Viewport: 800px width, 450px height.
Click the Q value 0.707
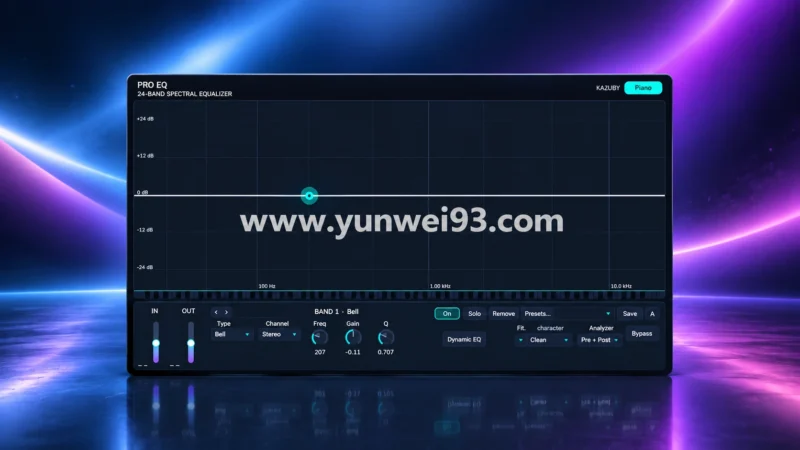[x=386, y=352]
